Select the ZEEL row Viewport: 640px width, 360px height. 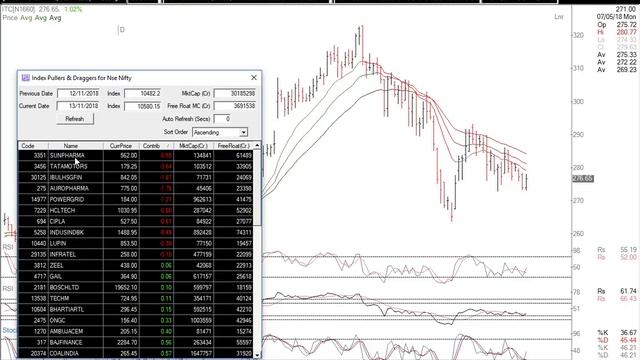136,266
